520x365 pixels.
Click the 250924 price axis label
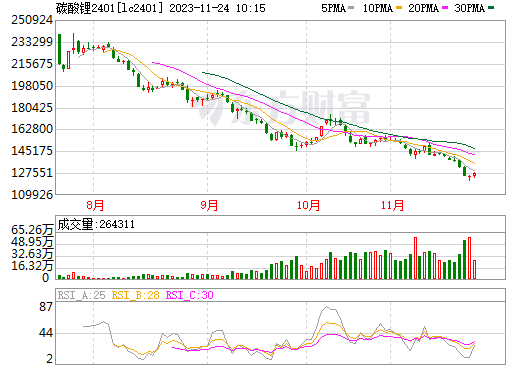pos(32,20)
